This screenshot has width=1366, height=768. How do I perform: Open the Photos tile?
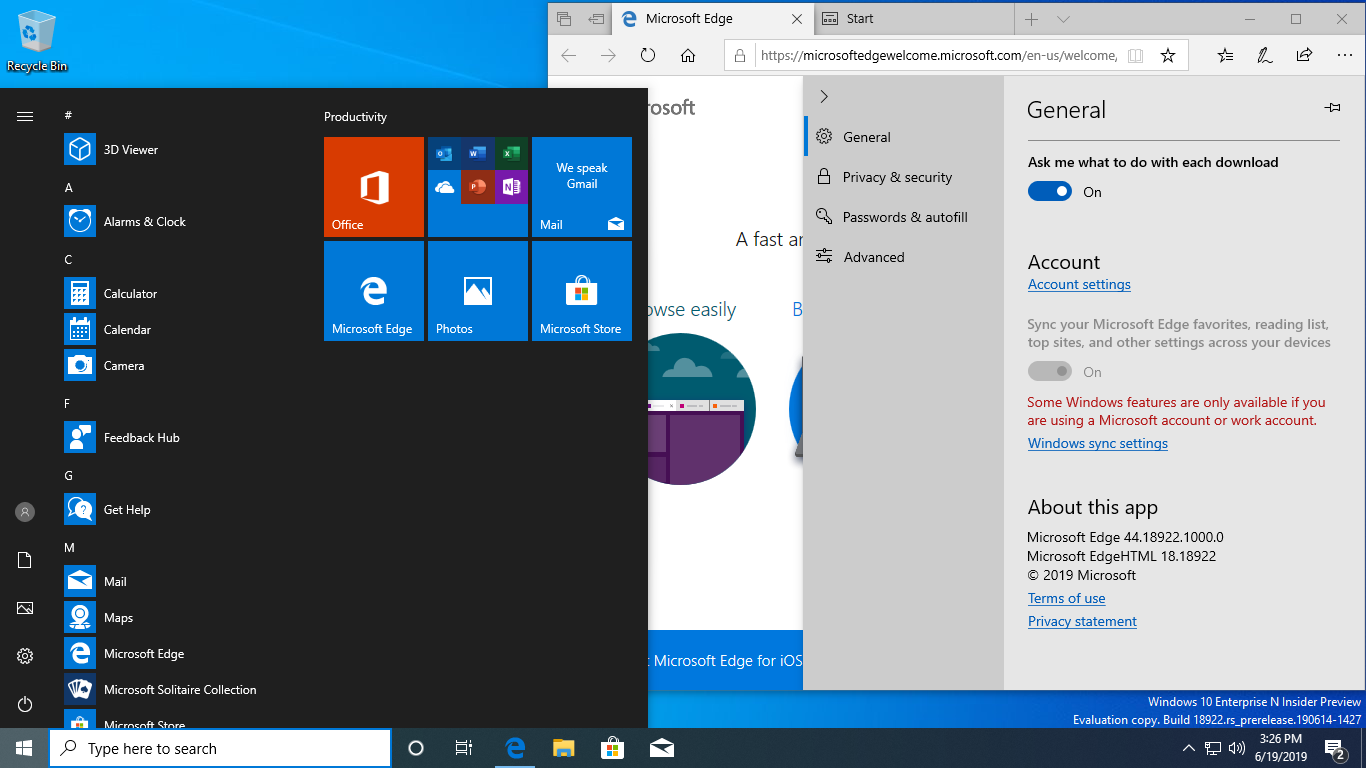478,291
